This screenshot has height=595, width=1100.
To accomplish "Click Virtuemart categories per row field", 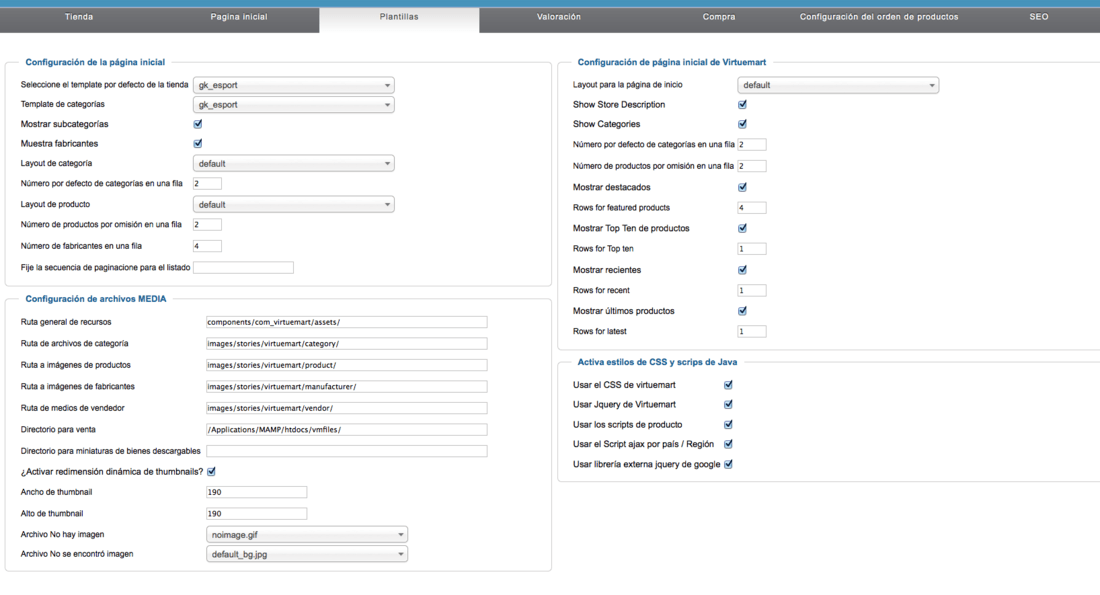I will (x=751, y=145).
